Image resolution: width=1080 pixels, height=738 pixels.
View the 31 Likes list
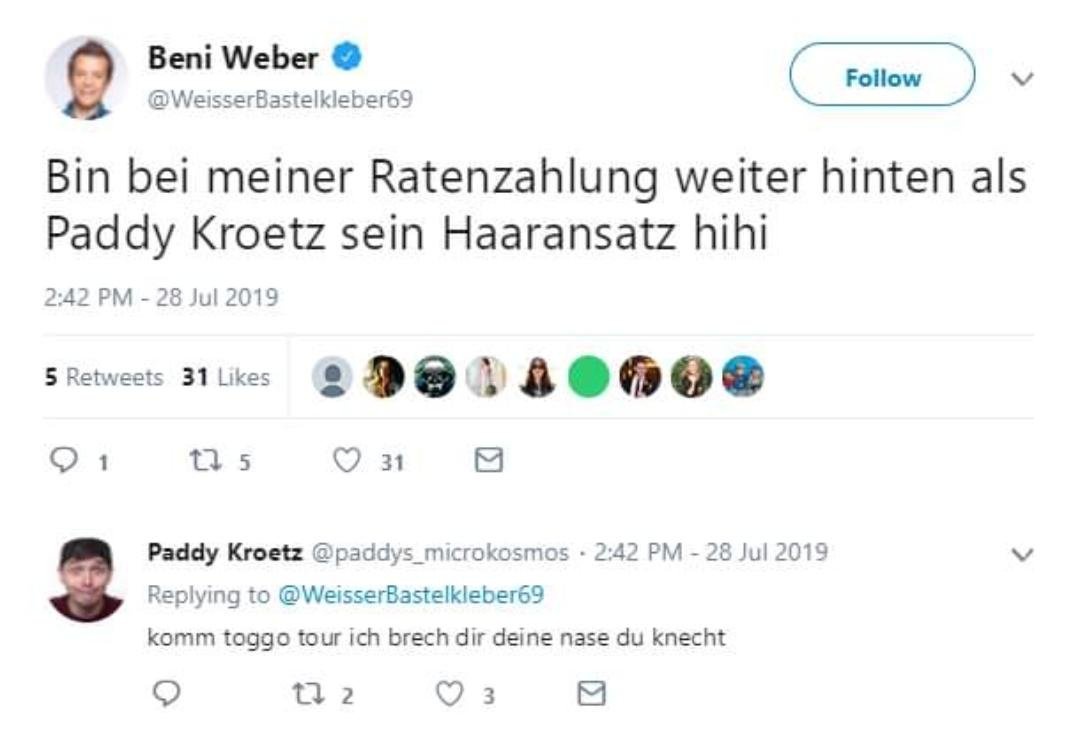point(226,377)
